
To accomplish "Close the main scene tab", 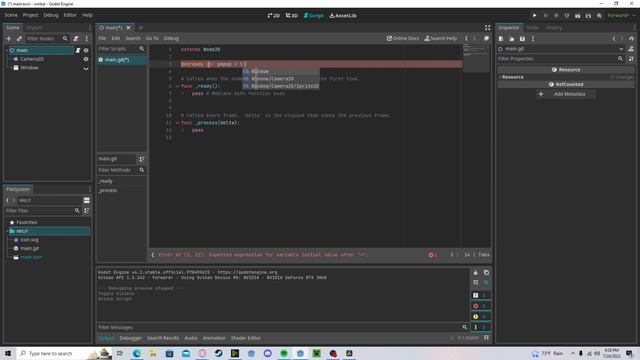I will point(128,28).
